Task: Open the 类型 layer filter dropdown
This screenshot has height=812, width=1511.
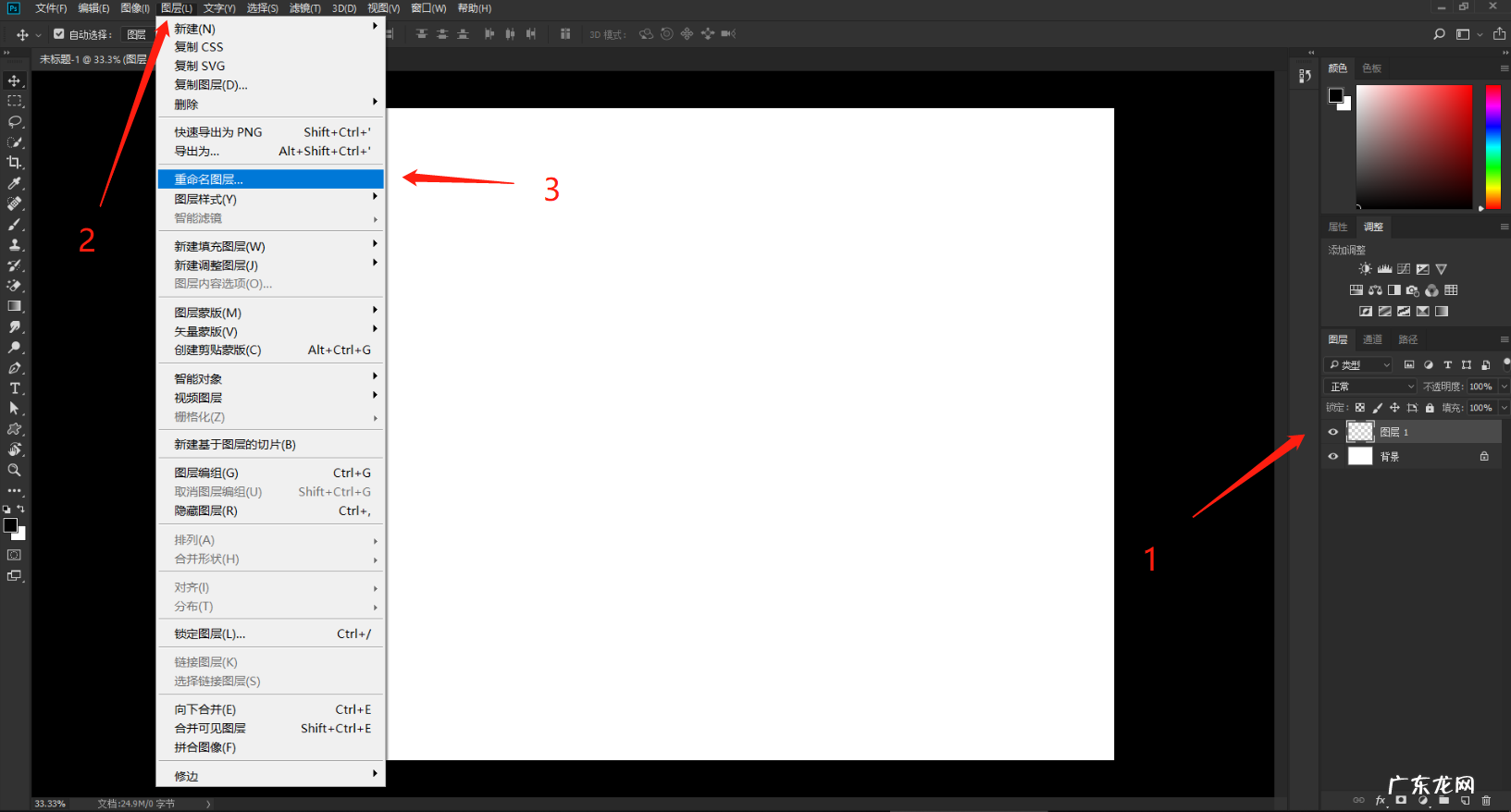Action: pyautogui.click(x=1359, y=365)
